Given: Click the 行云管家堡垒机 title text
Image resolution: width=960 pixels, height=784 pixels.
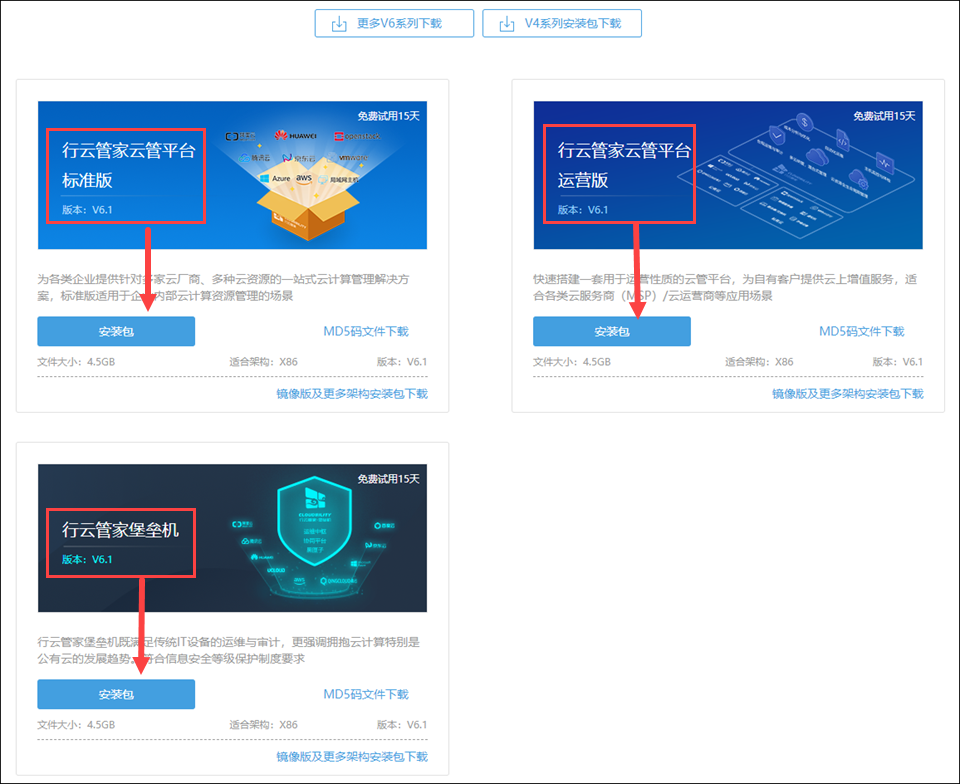Looking at the screenshot, I should click(120, 530).
